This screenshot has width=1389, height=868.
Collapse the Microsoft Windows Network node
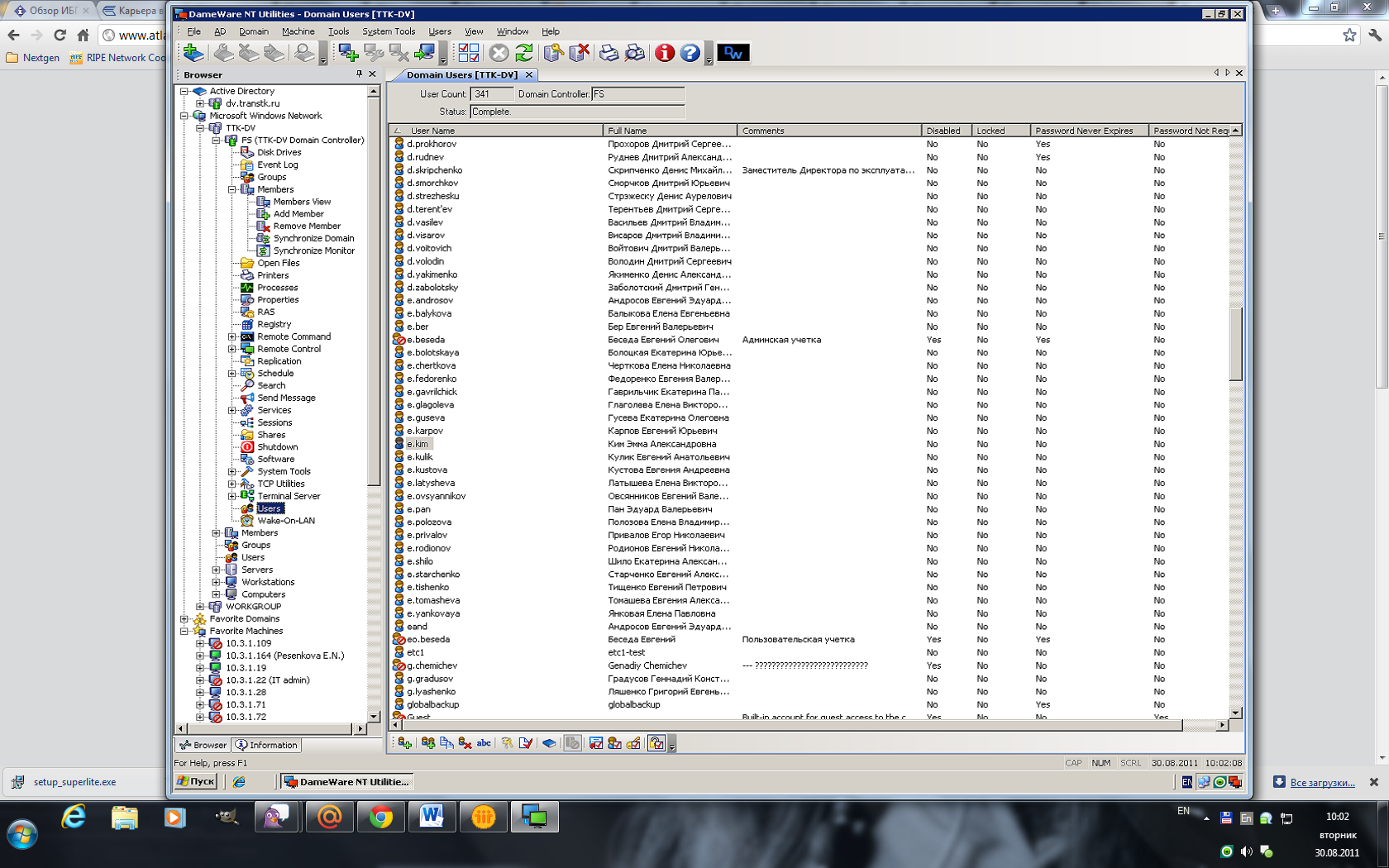click(184, 116)
